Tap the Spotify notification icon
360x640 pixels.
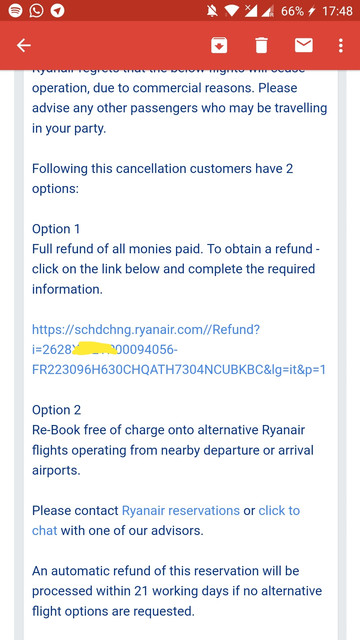[15, 11]
